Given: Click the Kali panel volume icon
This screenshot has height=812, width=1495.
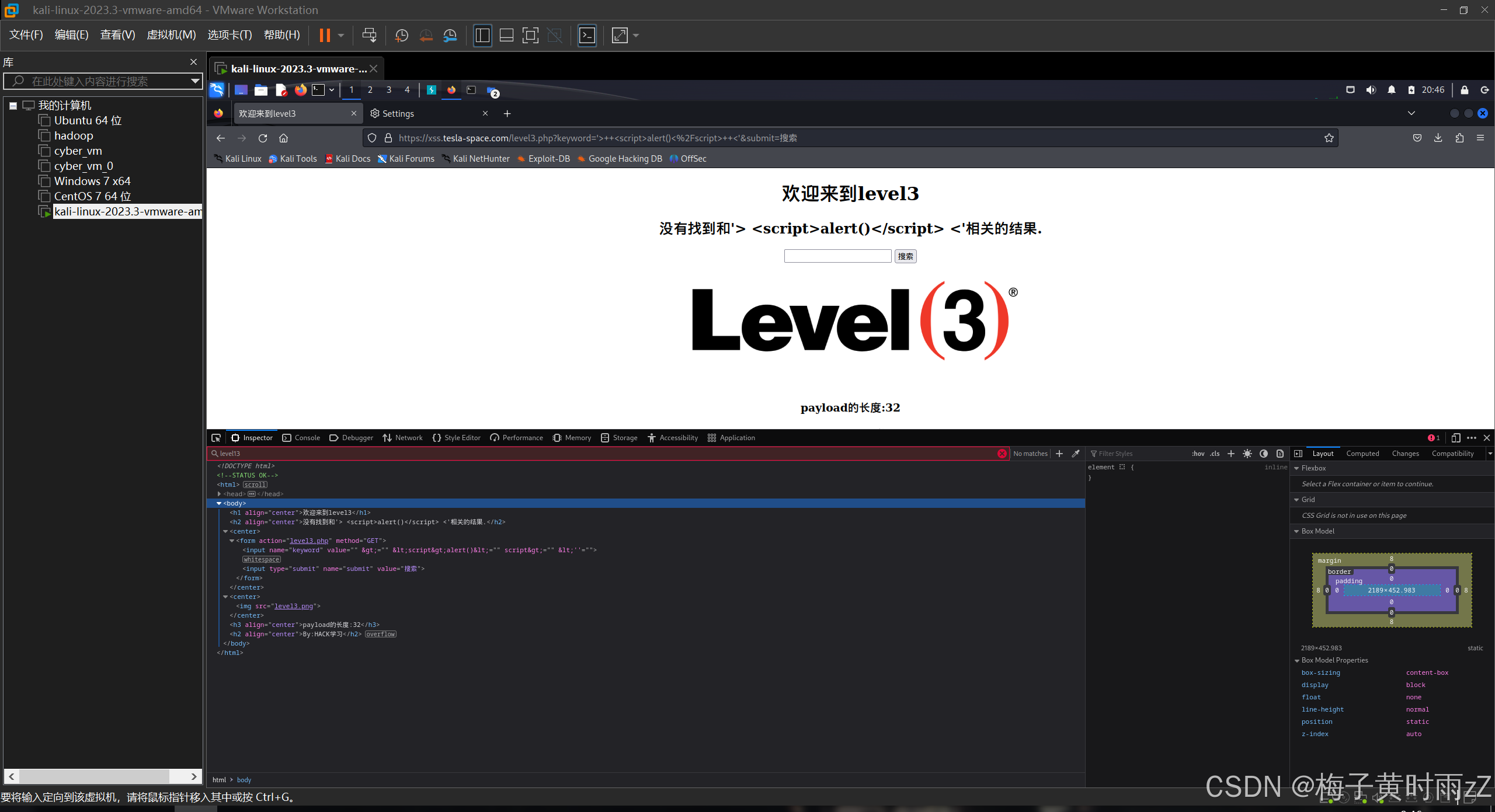Looking at the screenshot, I should 1371,90.
